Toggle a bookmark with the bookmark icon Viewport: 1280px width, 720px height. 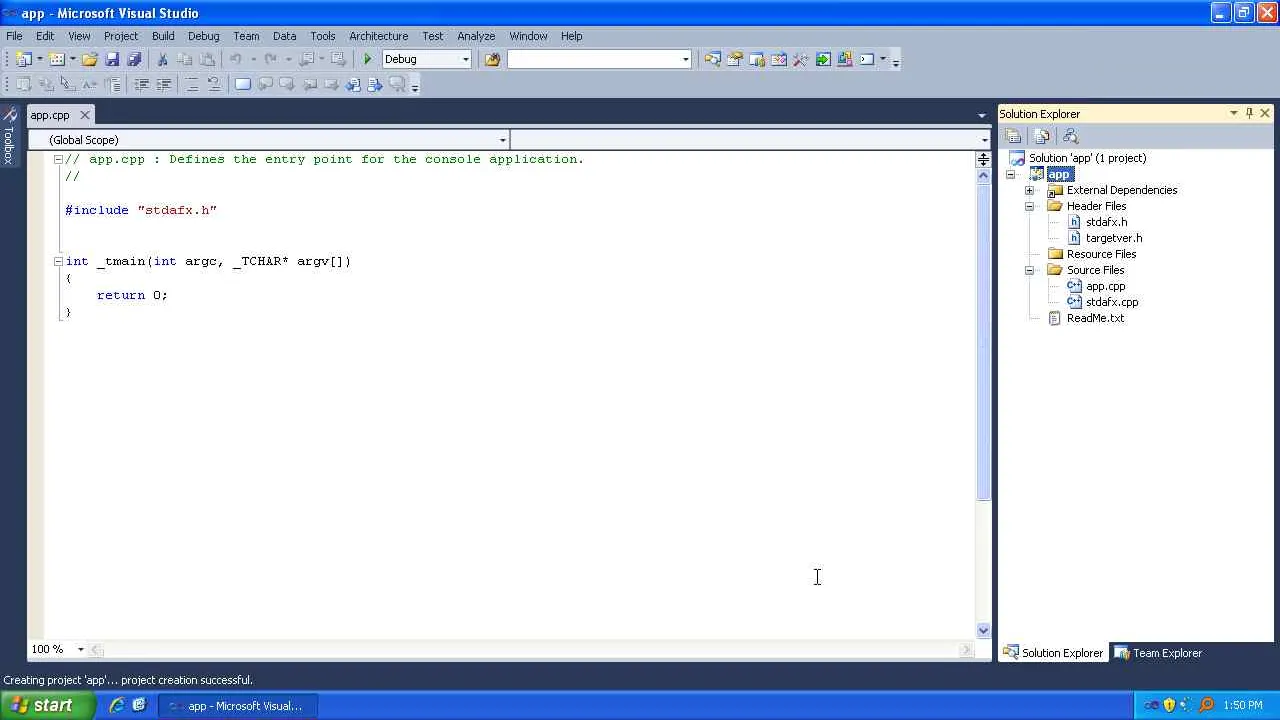[x=243, y=85]
